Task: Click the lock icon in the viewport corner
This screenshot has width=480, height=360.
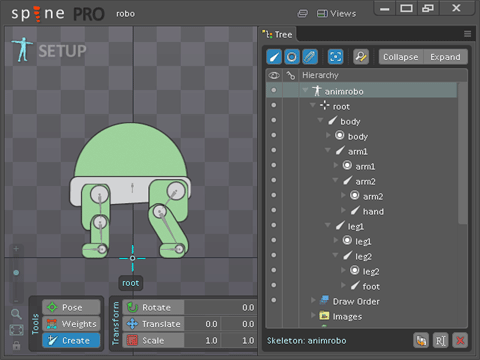Action: 16,345
